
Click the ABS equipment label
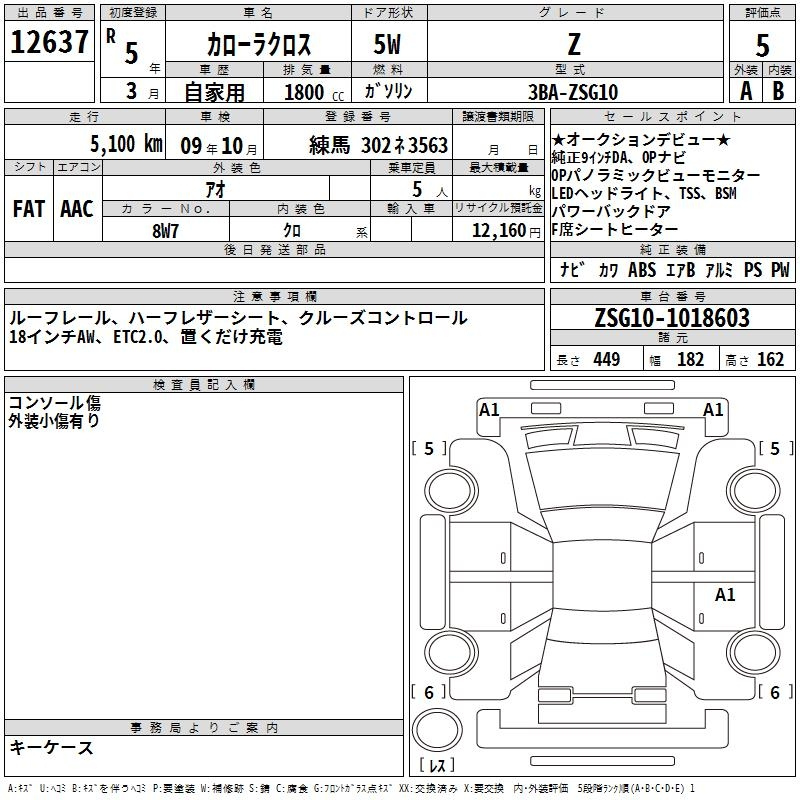click(x=642, y=270)
